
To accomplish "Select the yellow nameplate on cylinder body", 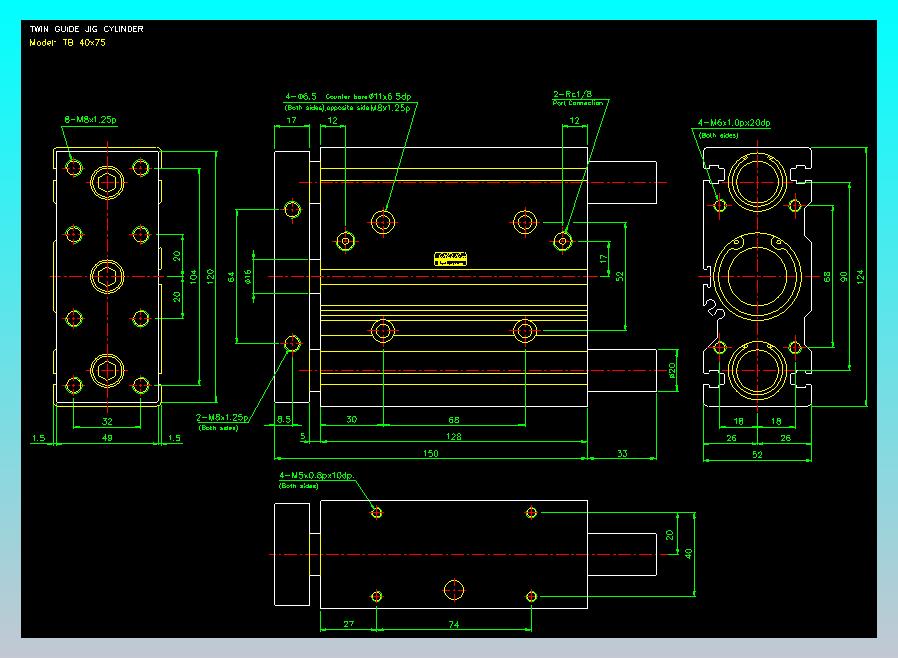I will pyautogui.click(x=451, y=259).
